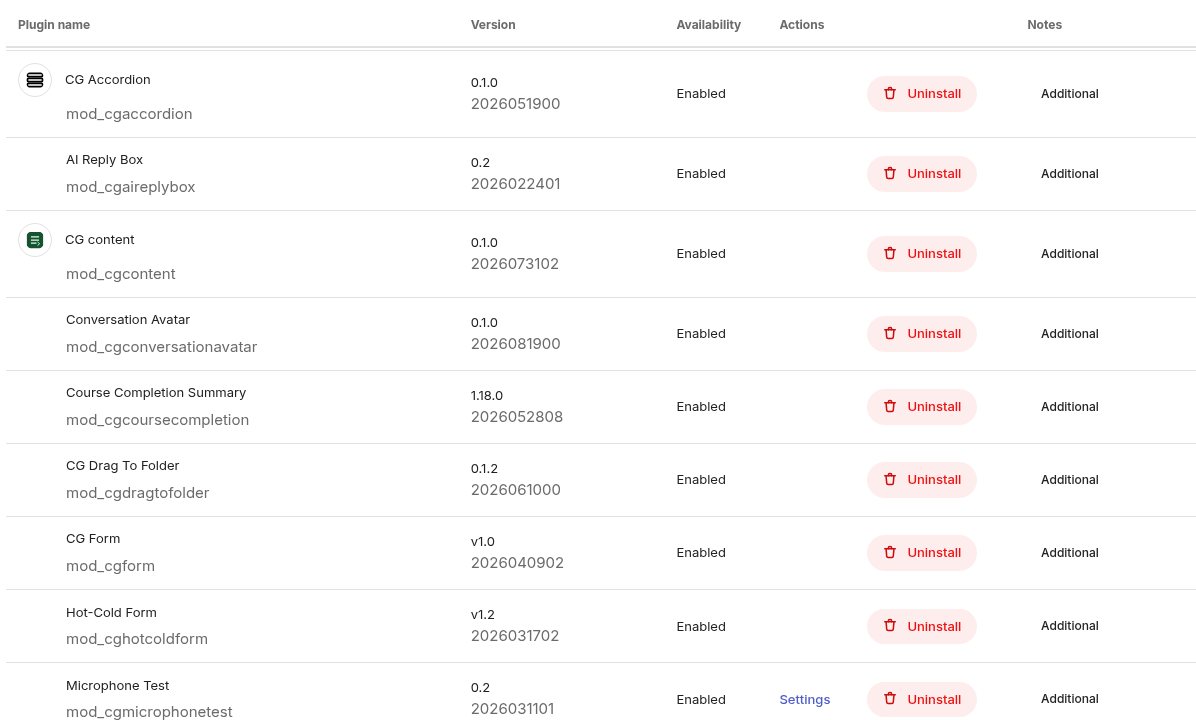Click Additional note for CG Accordion

(x=1069, y=94)
